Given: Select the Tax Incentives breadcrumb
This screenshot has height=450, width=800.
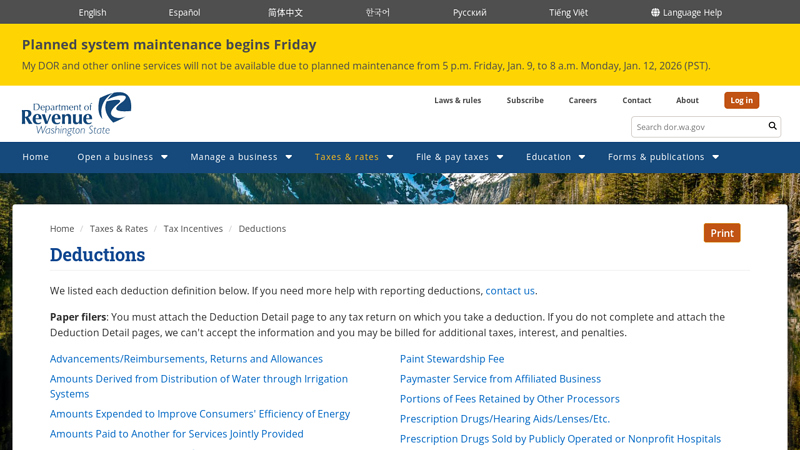Looking at the screenshot, I should 193,229.
